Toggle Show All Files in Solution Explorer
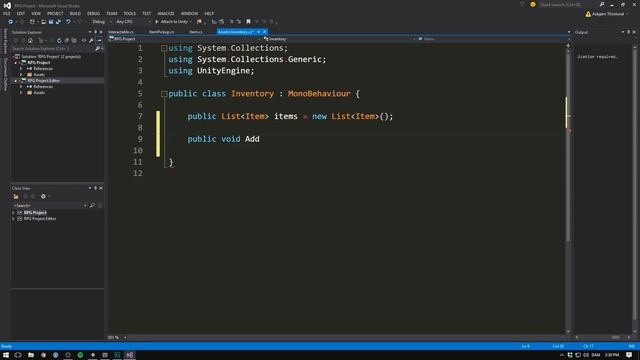The image size is (640, 360). pos(74,40)
